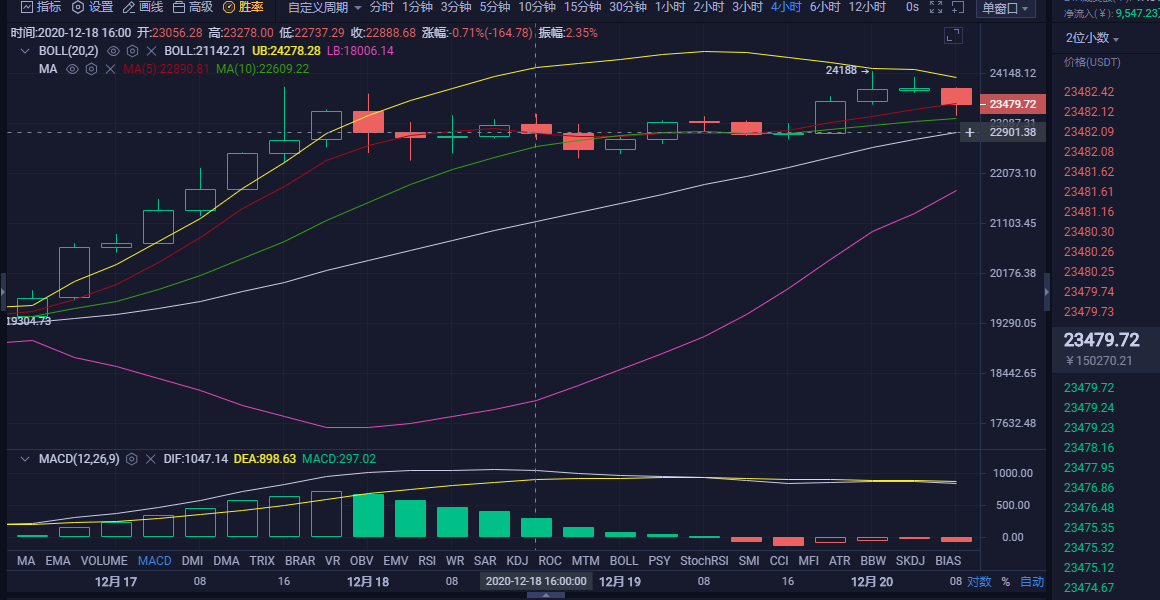
Task: Select the SKDJ sub-indicator
Action: click(911, 561)
